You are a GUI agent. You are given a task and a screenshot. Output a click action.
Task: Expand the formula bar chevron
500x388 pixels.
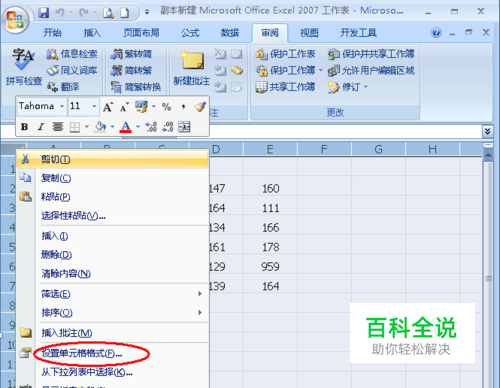487,131
